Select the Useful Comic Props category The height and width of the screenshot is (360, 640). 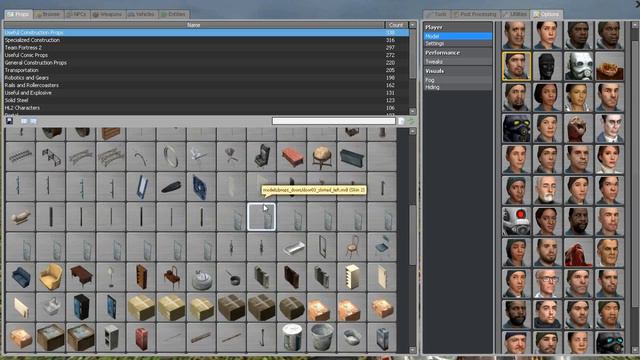point(206,55)
